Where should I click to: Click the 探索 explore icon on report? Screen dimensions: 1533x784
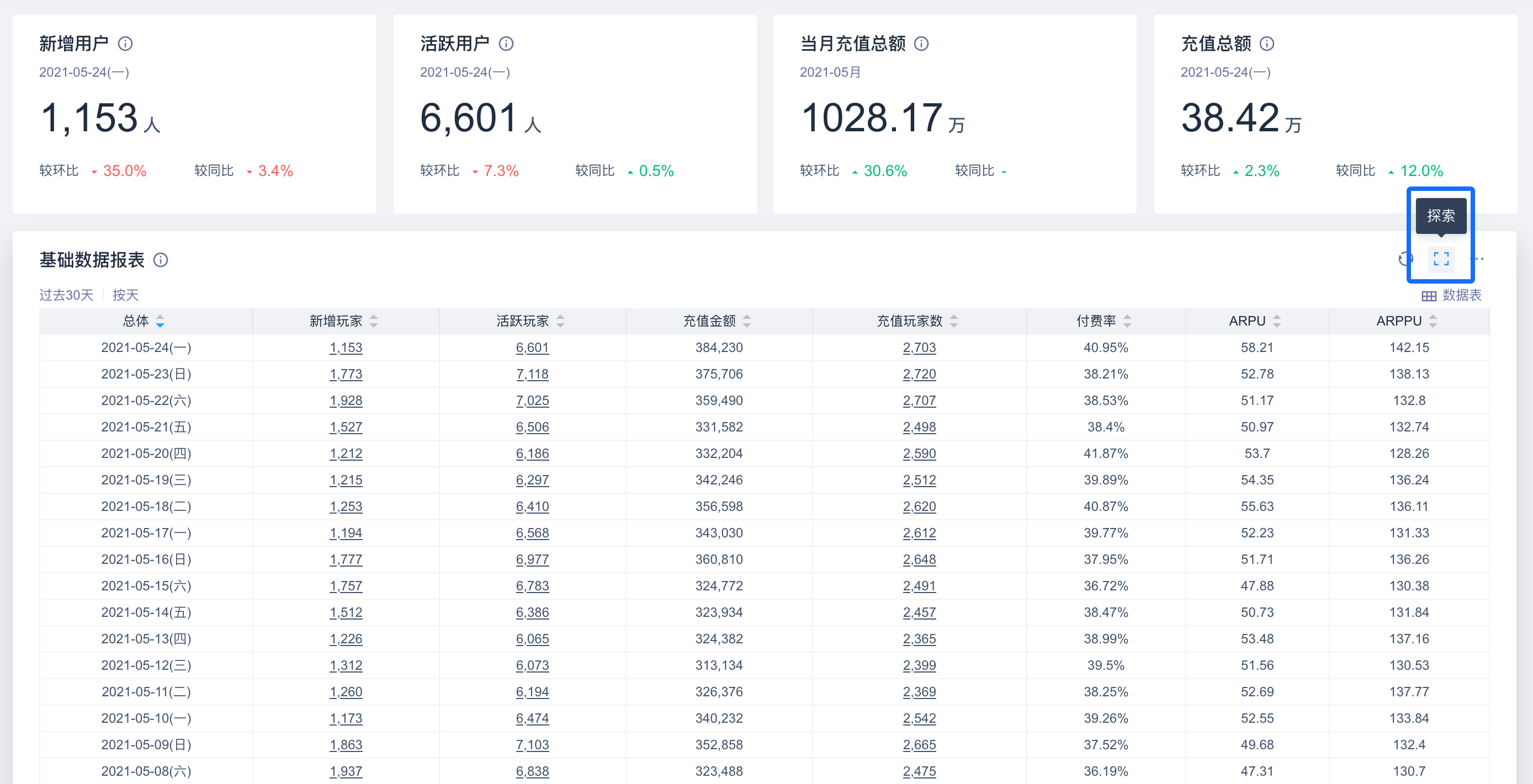pyautogui.click(x=1441, y=259)
